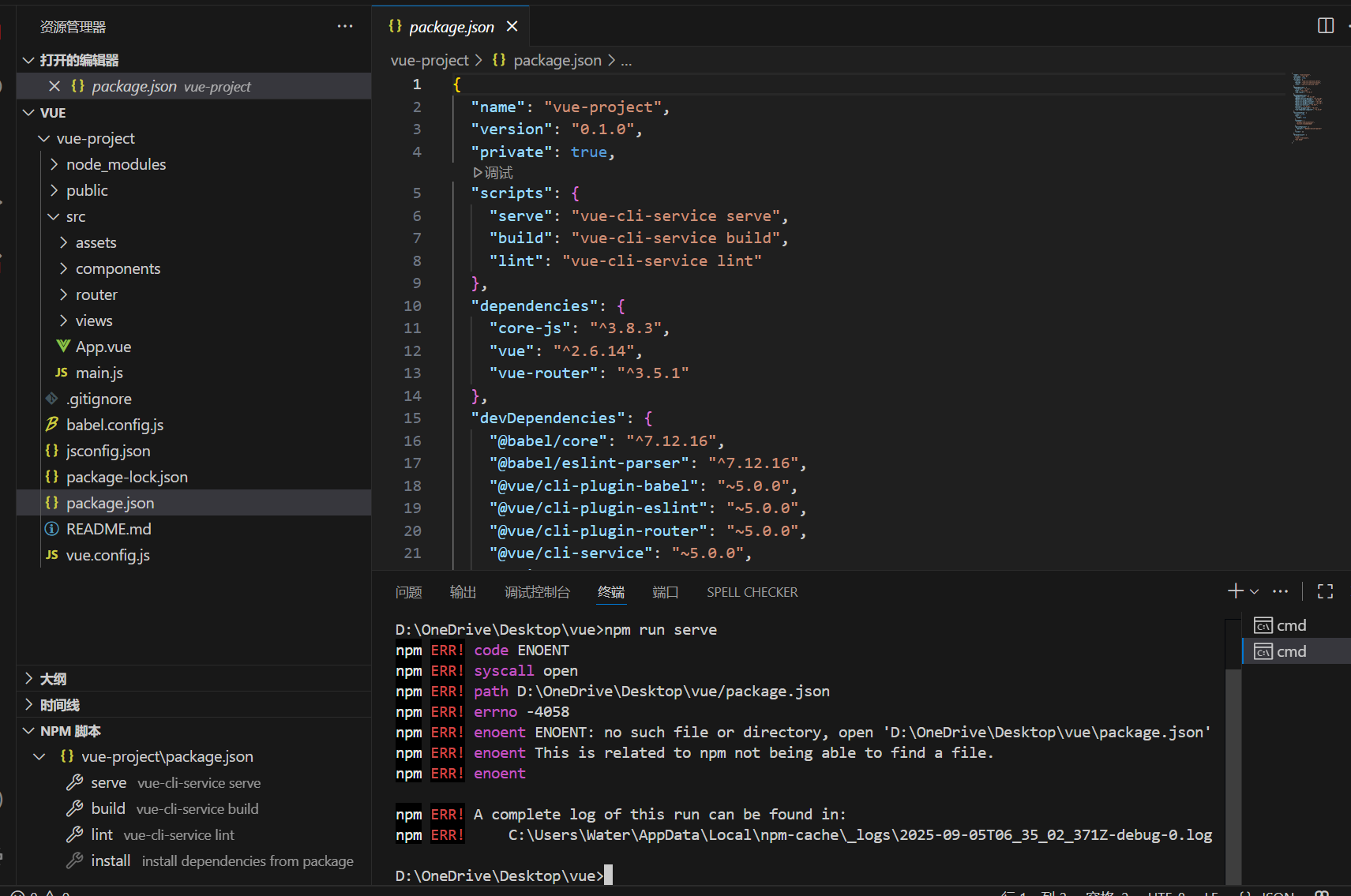Click Vue icon next to App.vue
The image size is (1351, 896).
coord(63,346)
